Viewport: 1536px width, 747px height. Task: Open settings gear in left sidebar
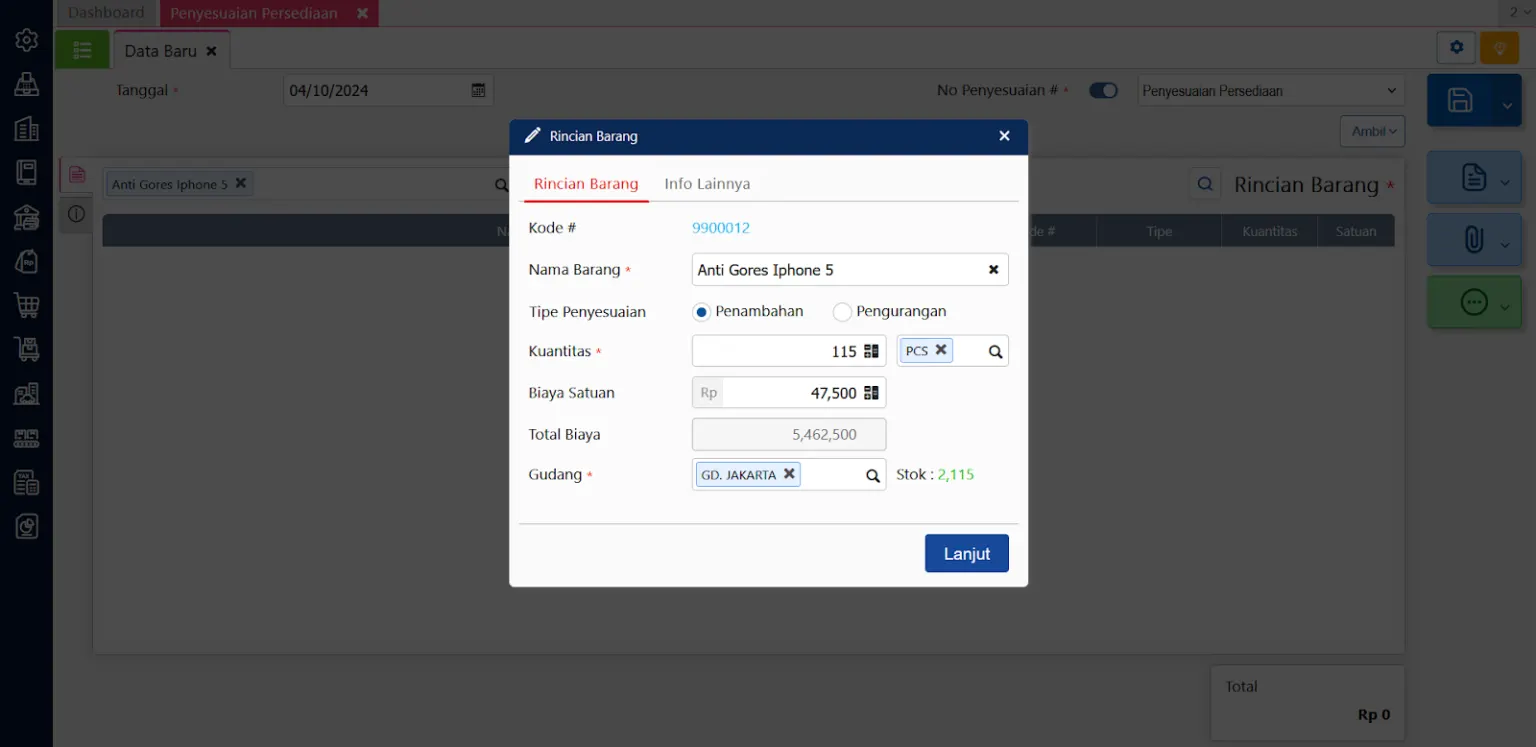27,40
